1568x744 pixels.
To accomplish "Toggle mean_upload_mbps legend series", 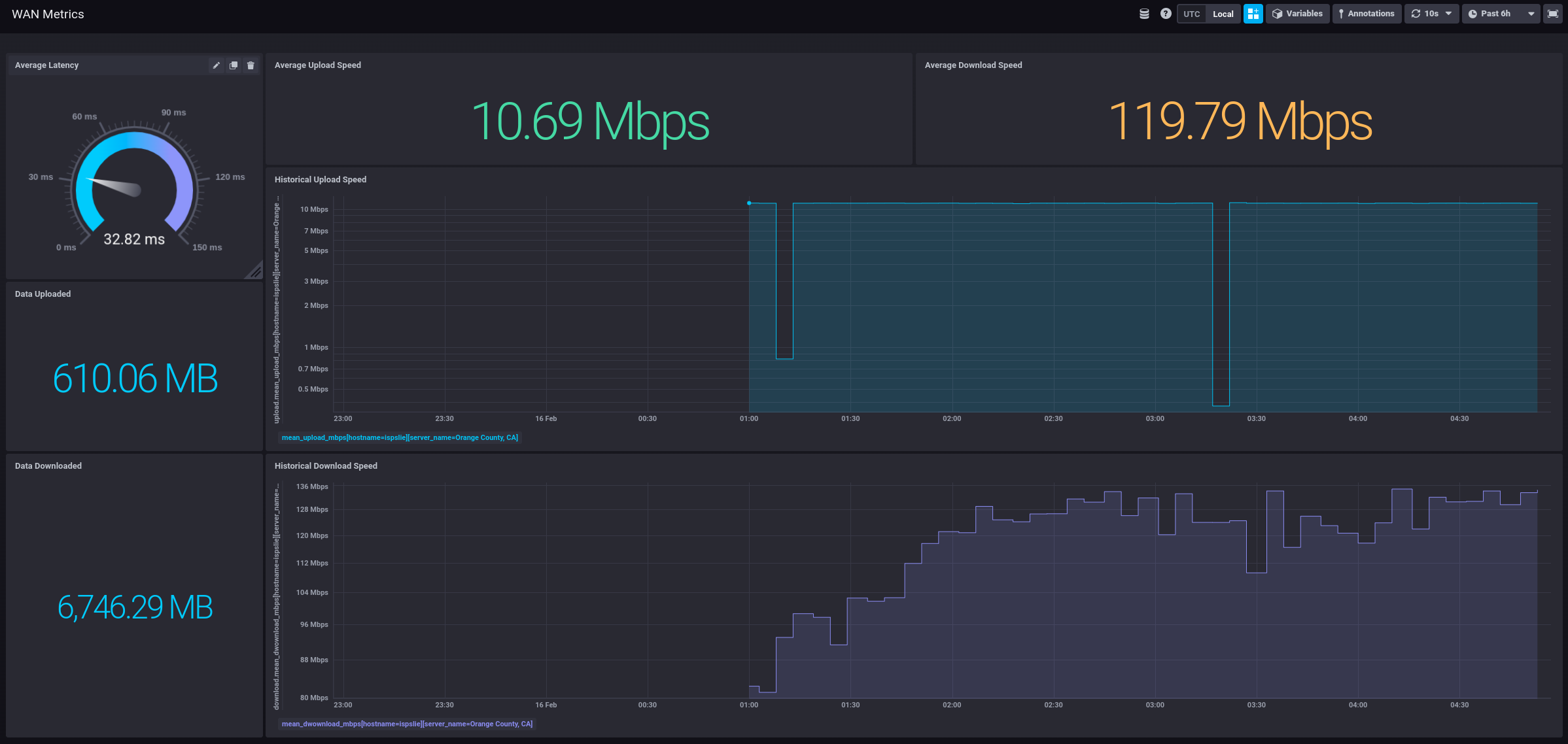I will click(400, 437).
